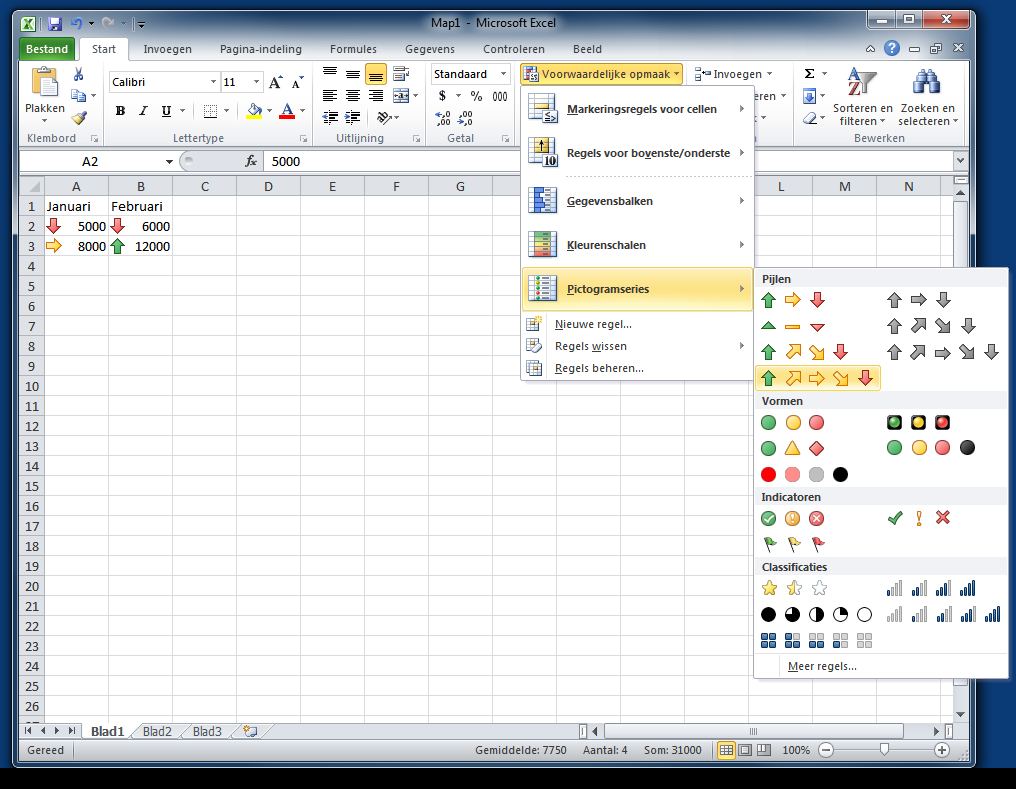
Task: Choose the three signs shapes icon set
Action: pos(792,448)
